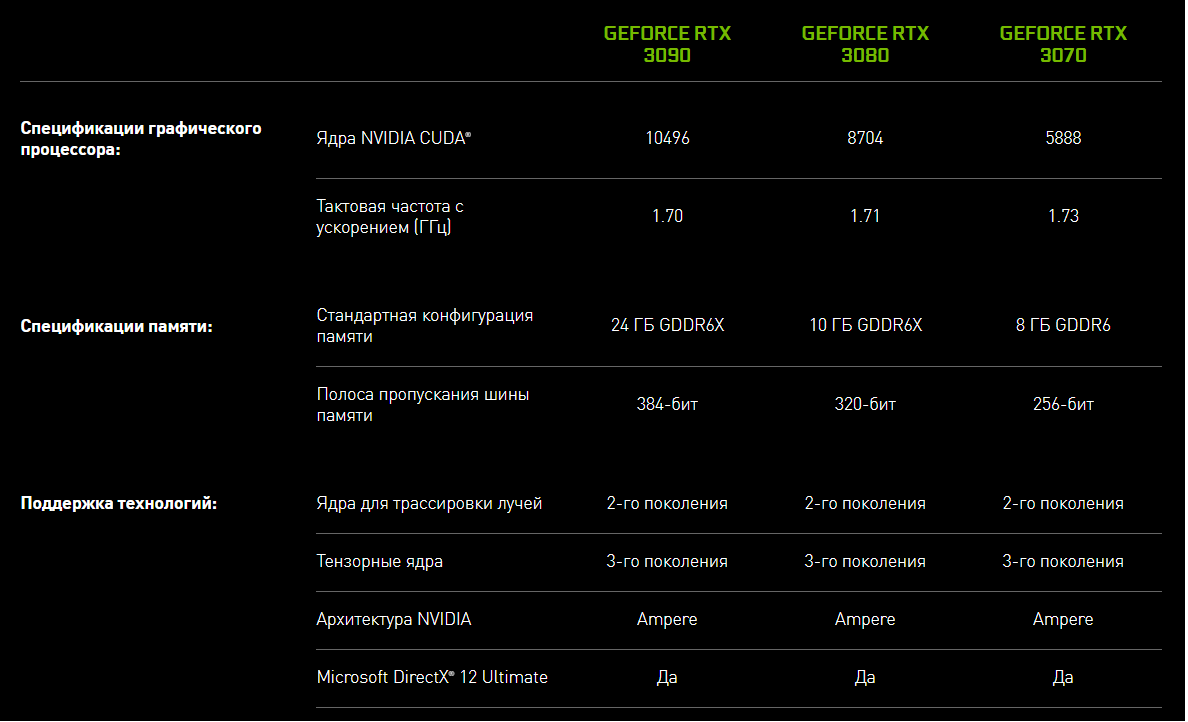Click the 'Тензорные ядра' row label
1188x722 pixels.
point(380,561)
